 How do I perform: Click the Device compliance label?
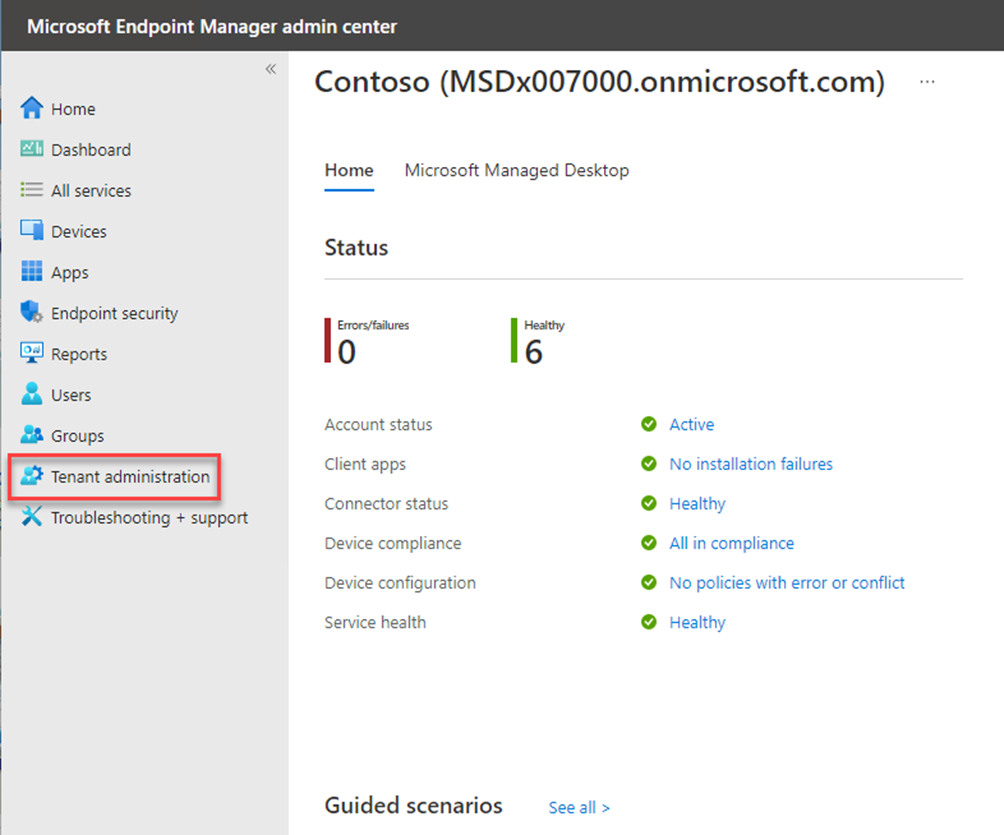point(393,544)
